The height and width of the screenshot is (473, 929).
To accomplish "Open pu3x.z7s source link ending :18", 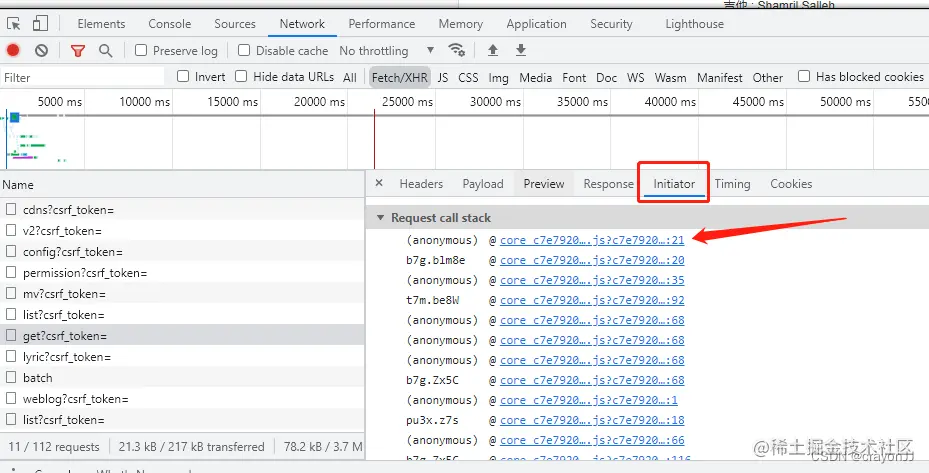I will (x=592, y=421).
